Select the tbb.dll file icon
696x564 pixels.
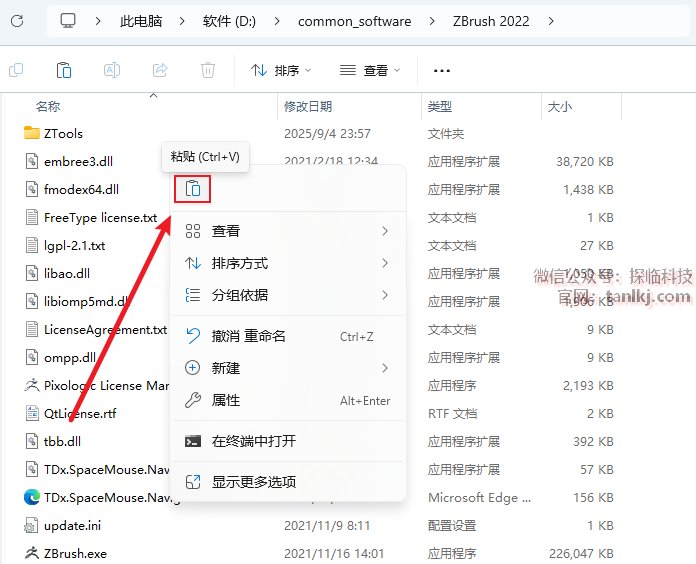point(32,441)
